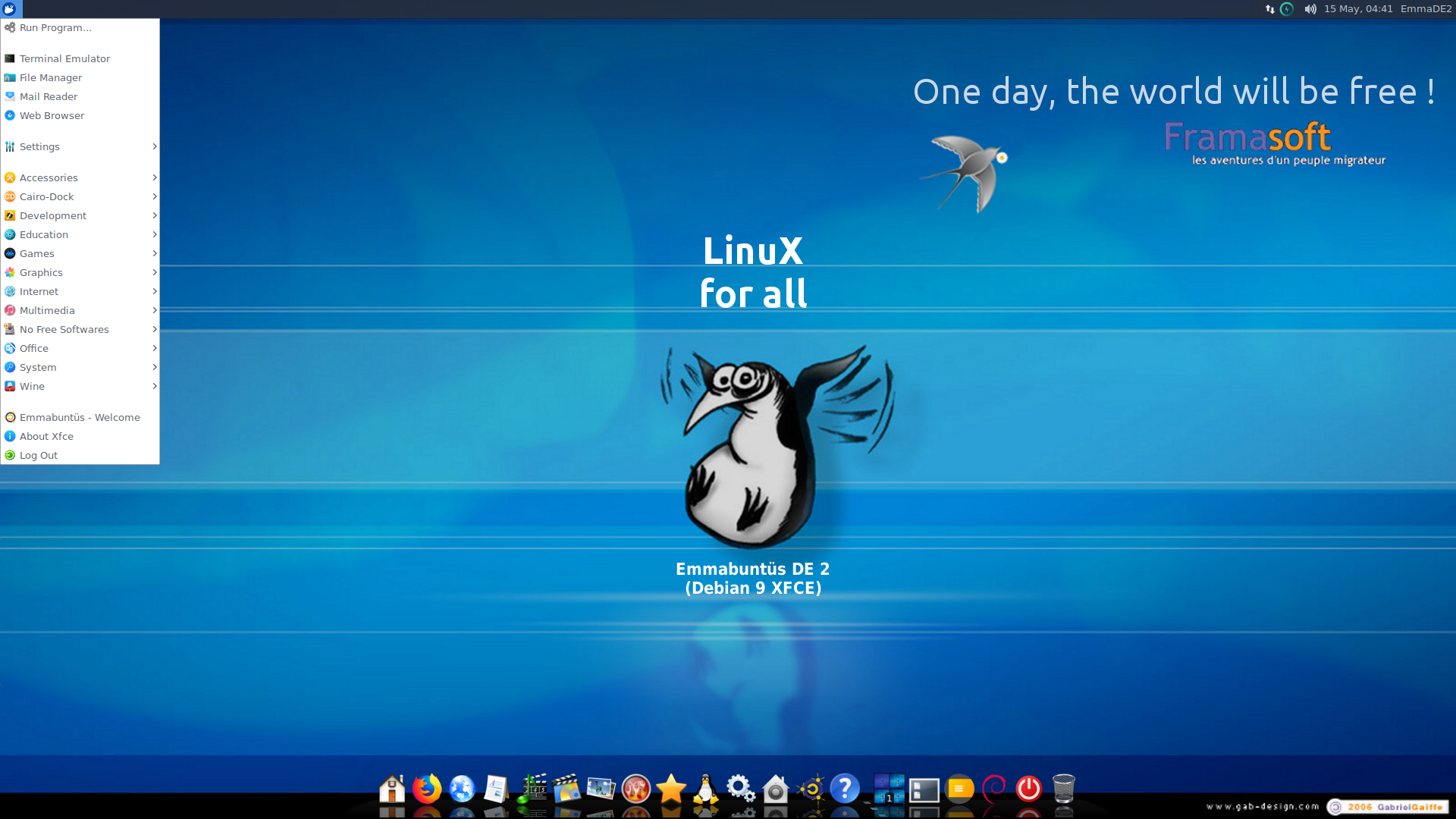Image resolution: width=1456 pixels, height=819 pixels.
Task: Launch Firefox from the dock
Action: [x=427, y=789]
